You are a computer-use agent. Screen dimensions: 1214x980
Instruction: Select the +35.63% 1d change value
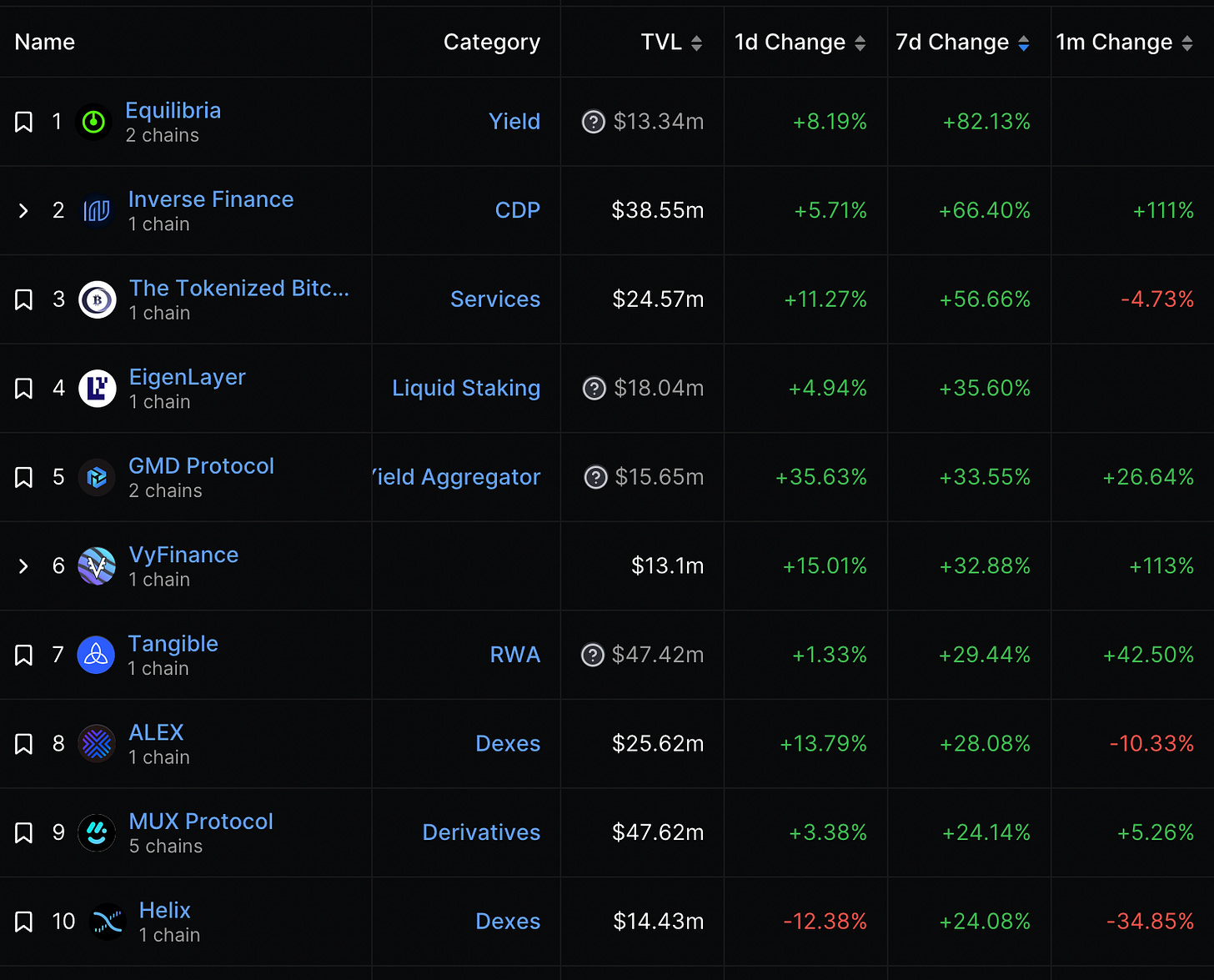[821, 477]
